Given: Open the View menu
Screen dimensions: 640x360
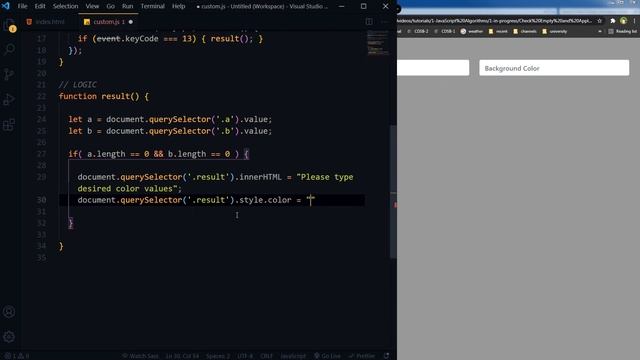Looking at the screenshot, I should pos(92,6).
